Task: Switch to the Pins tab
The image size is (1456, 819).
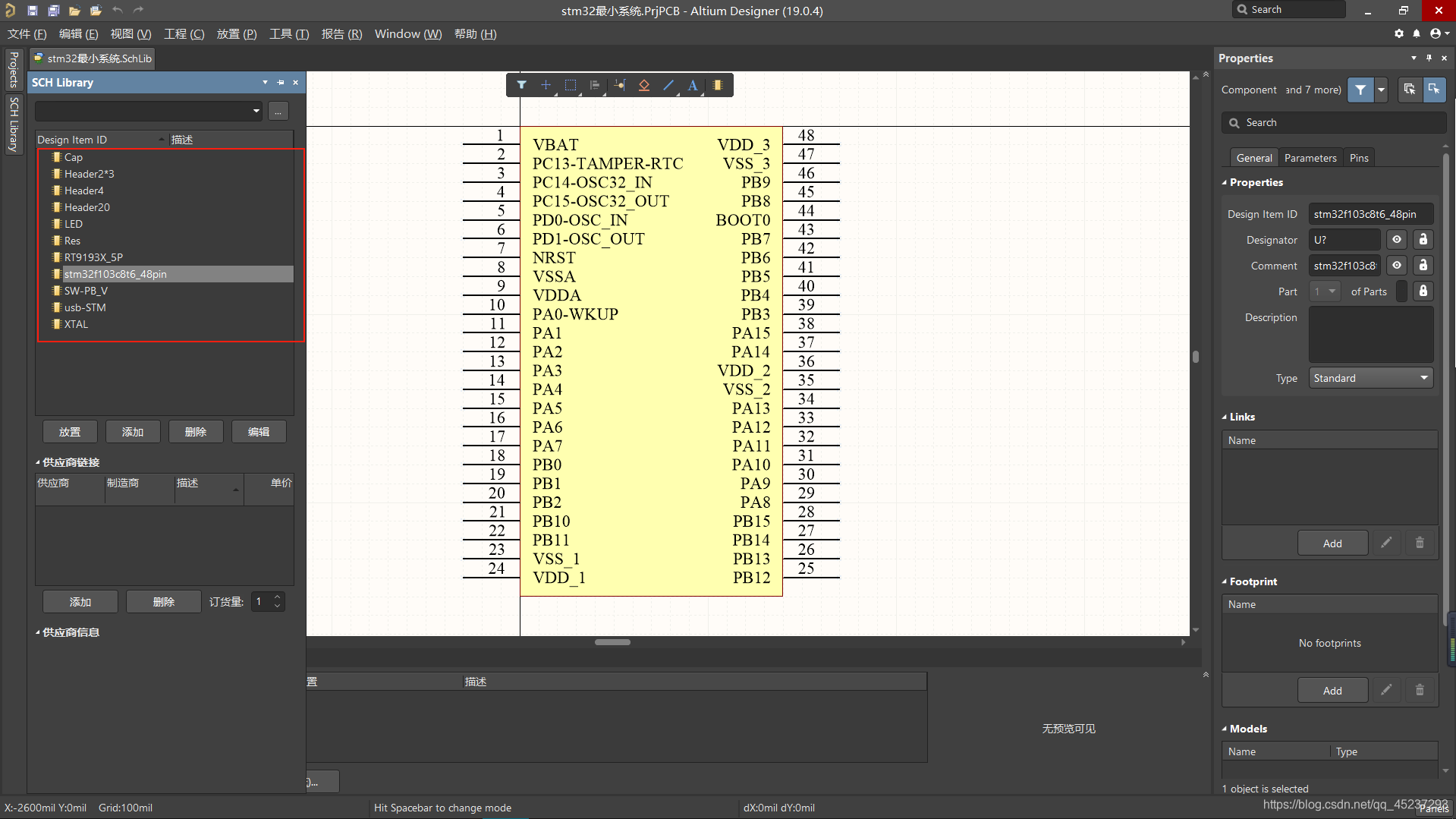Action: [1358, 158]
